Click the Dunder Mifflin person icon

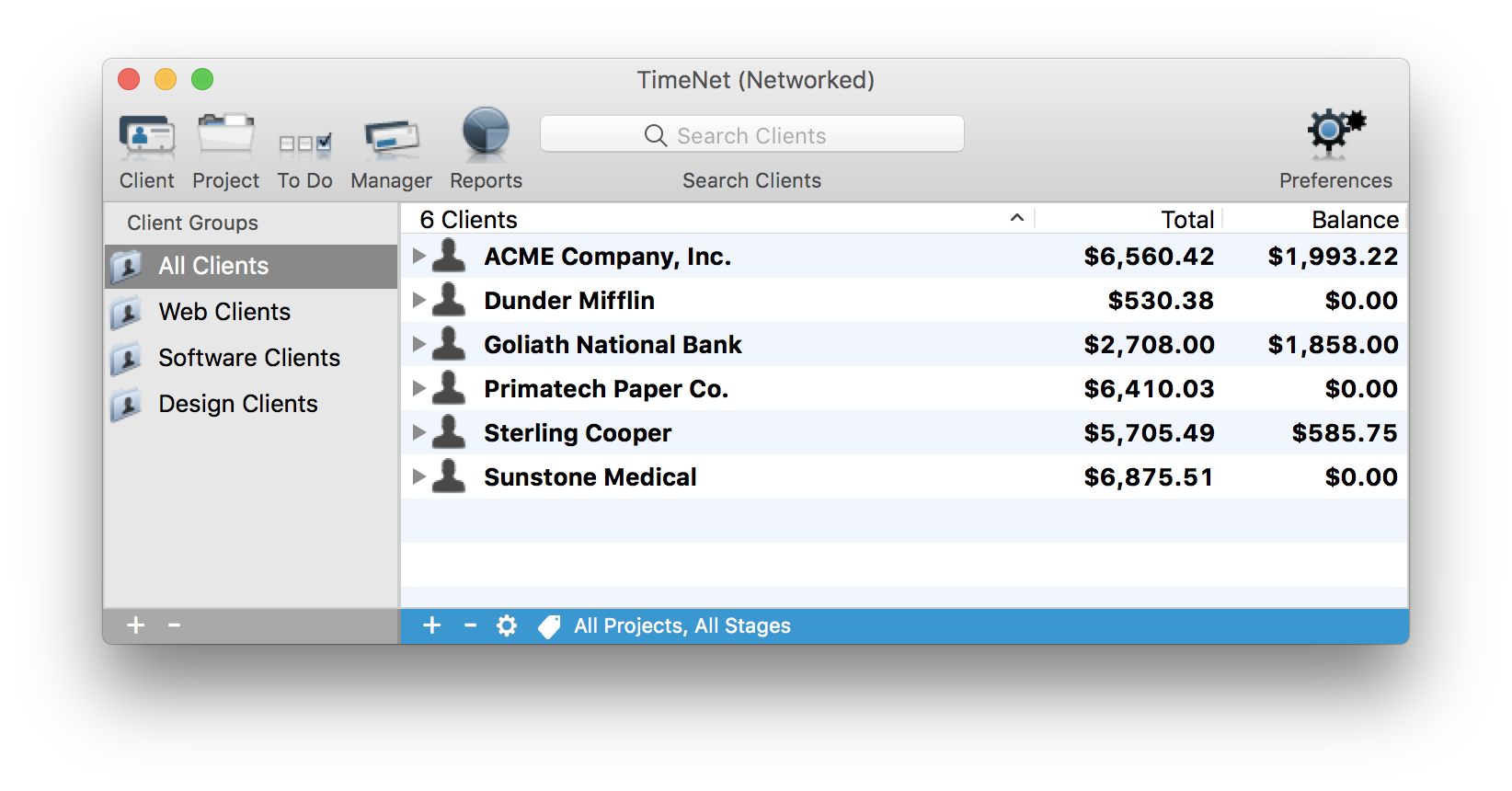pos(449,299)
